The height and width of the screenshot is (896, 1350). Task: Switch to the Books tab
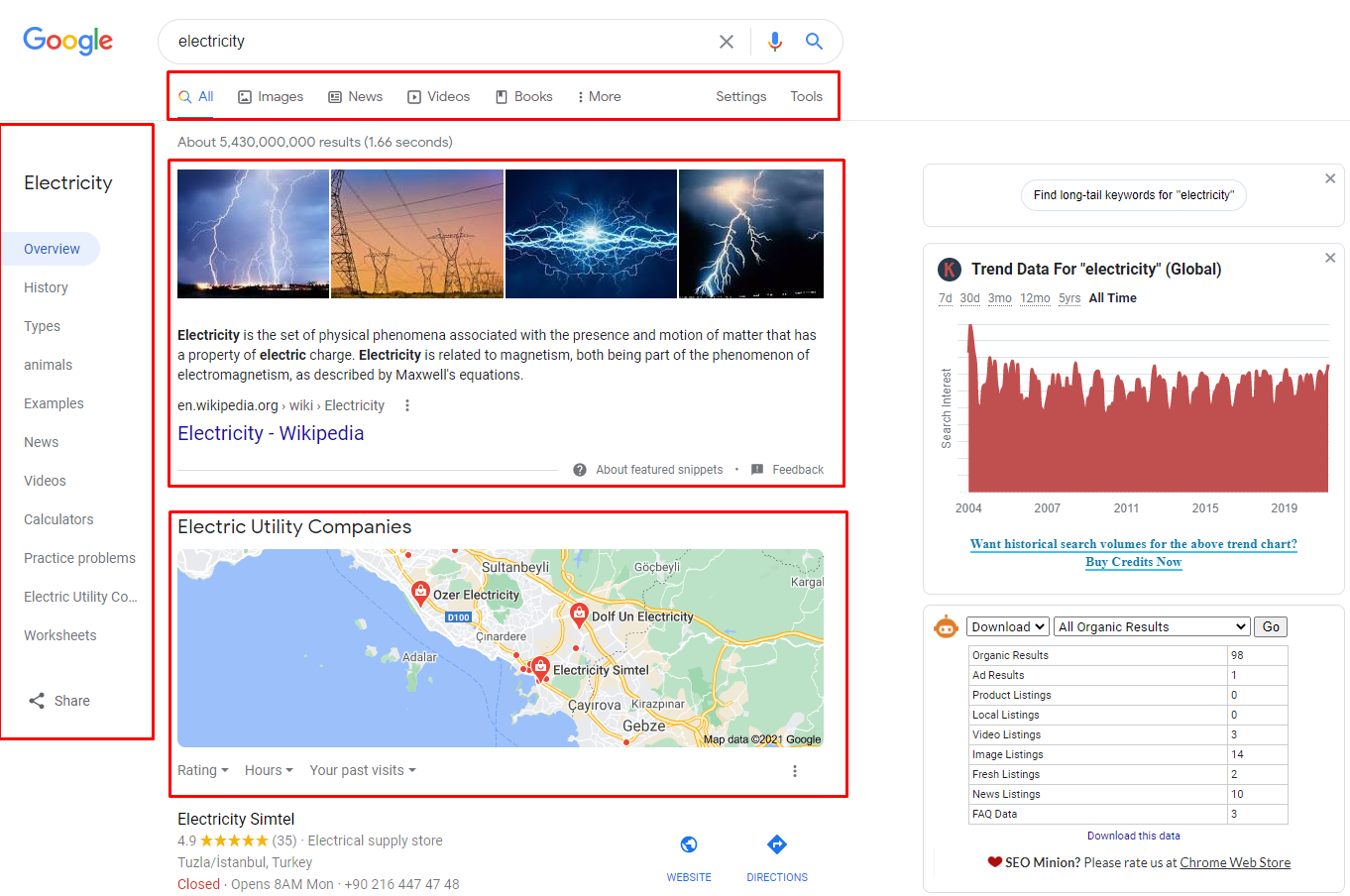523,96
